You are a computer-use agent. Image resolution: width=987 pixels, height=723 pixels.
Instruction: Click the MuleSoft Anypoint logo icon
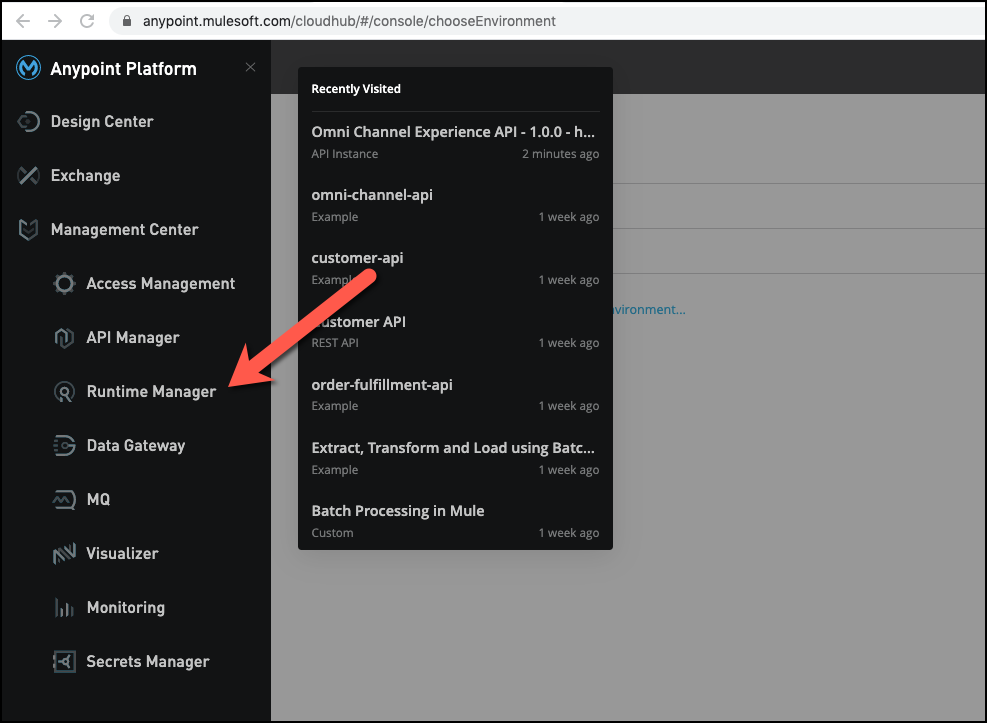point(28,68)
